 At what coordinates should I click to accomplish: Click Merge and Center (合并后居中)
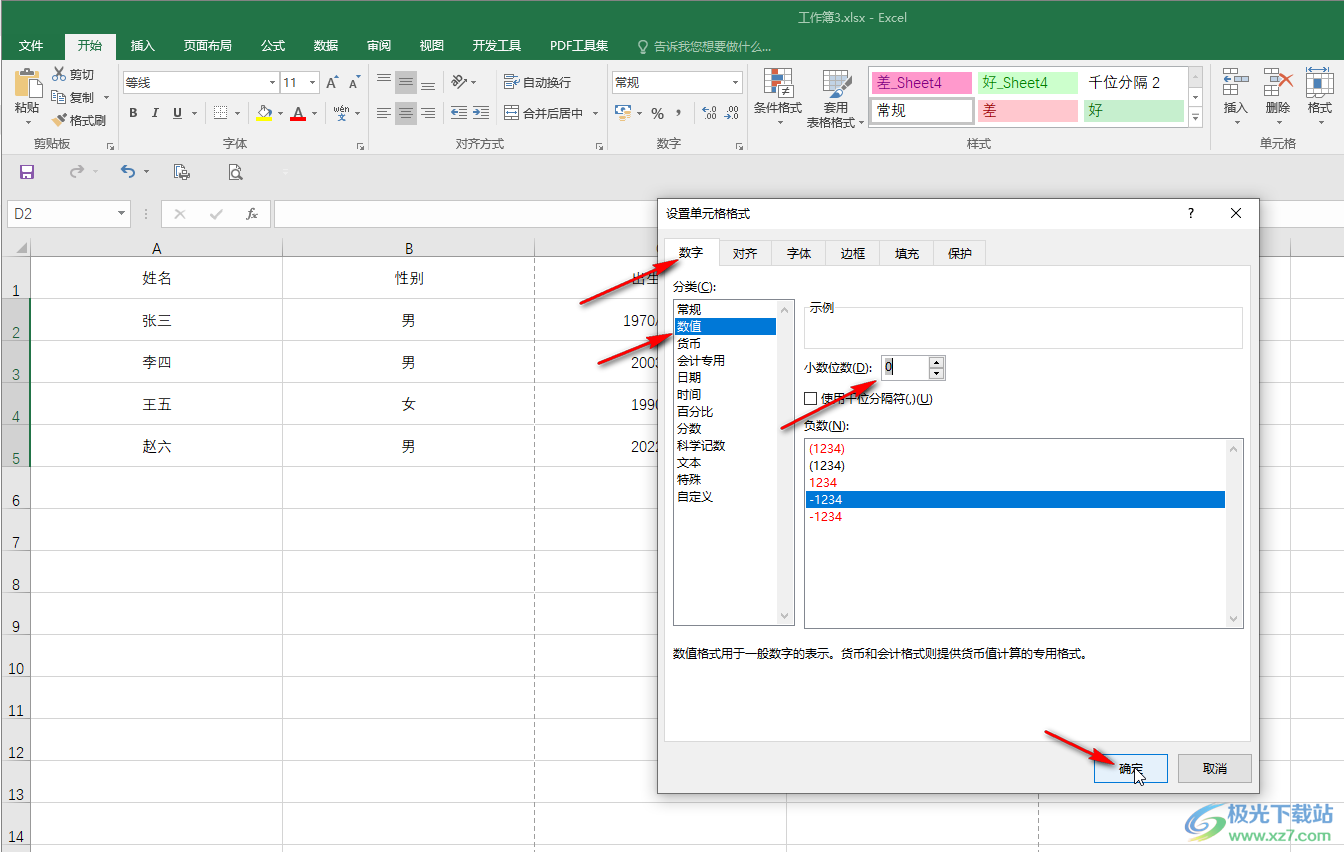click(x=544, y=113)
